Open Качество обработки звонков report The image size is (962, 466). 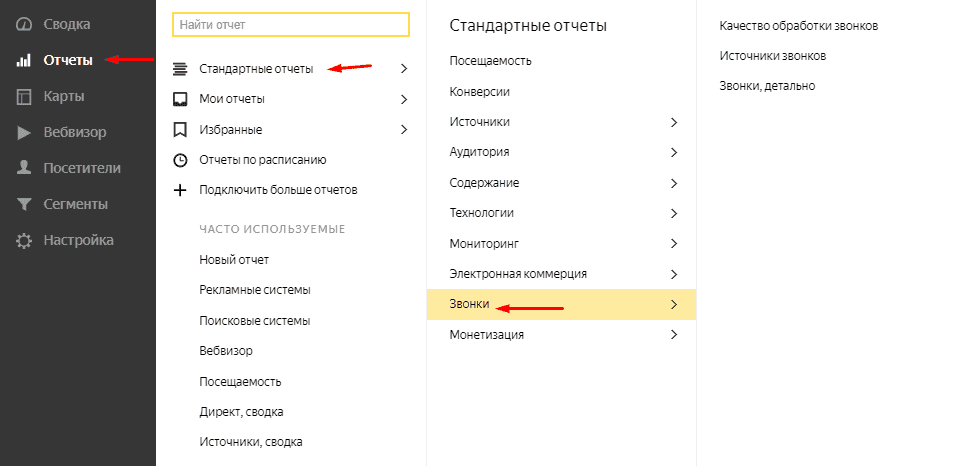pyautogui.click(x=798, y=26)
